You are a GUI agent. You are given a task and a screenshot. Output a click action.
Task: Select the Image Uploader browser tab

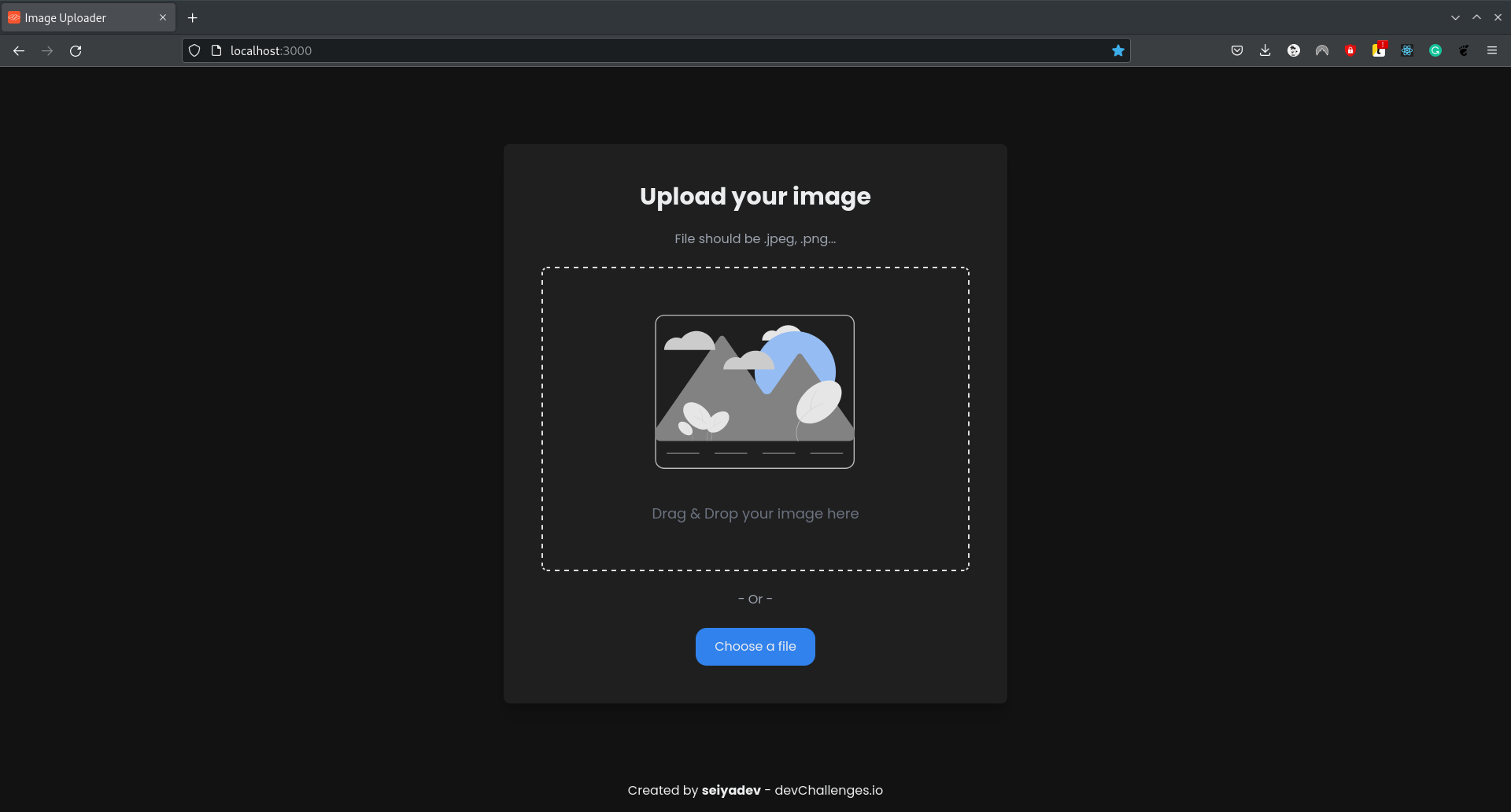[x=88, y=17]
